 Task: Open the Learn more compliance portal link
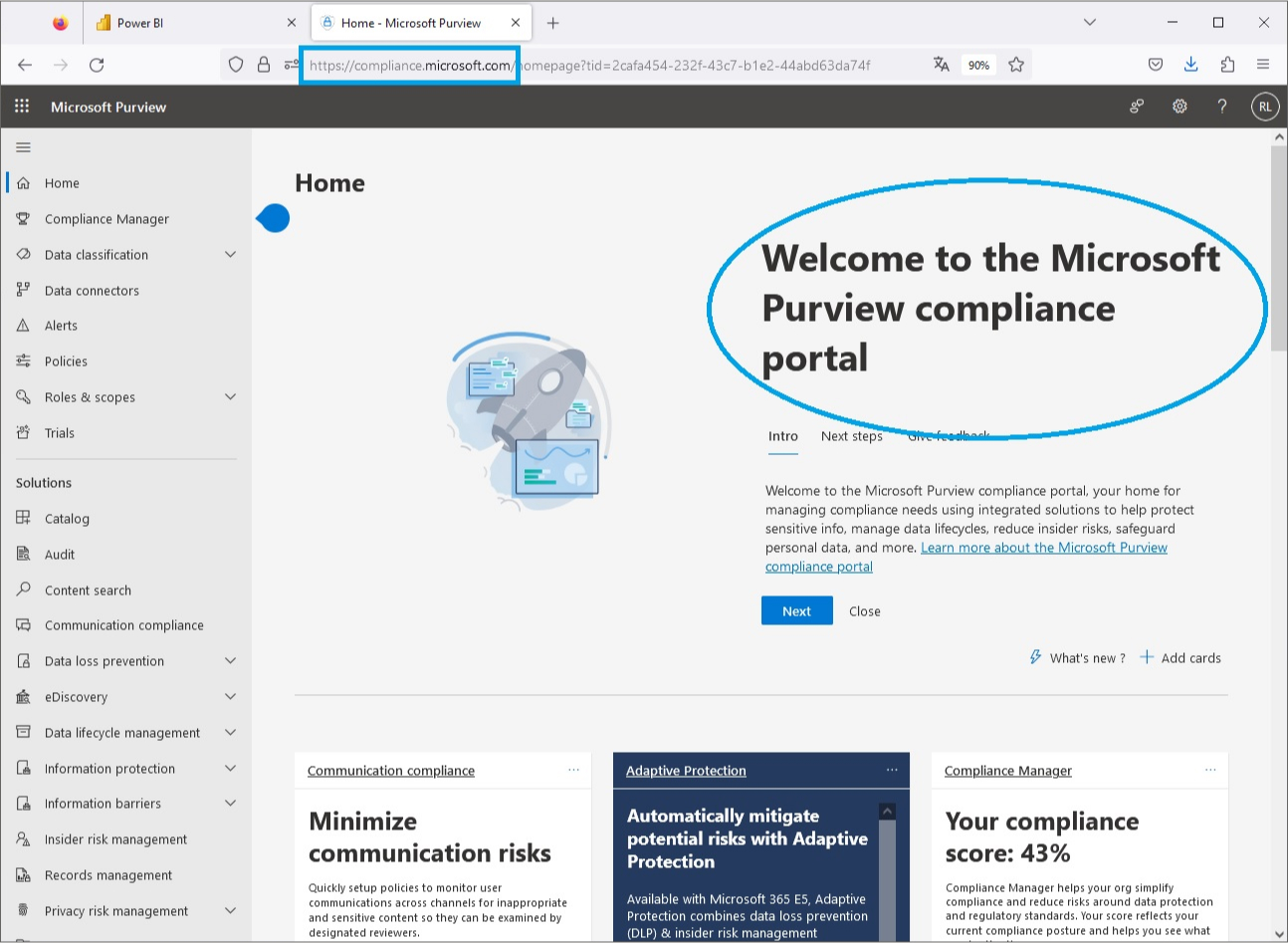coord(1043,547)
